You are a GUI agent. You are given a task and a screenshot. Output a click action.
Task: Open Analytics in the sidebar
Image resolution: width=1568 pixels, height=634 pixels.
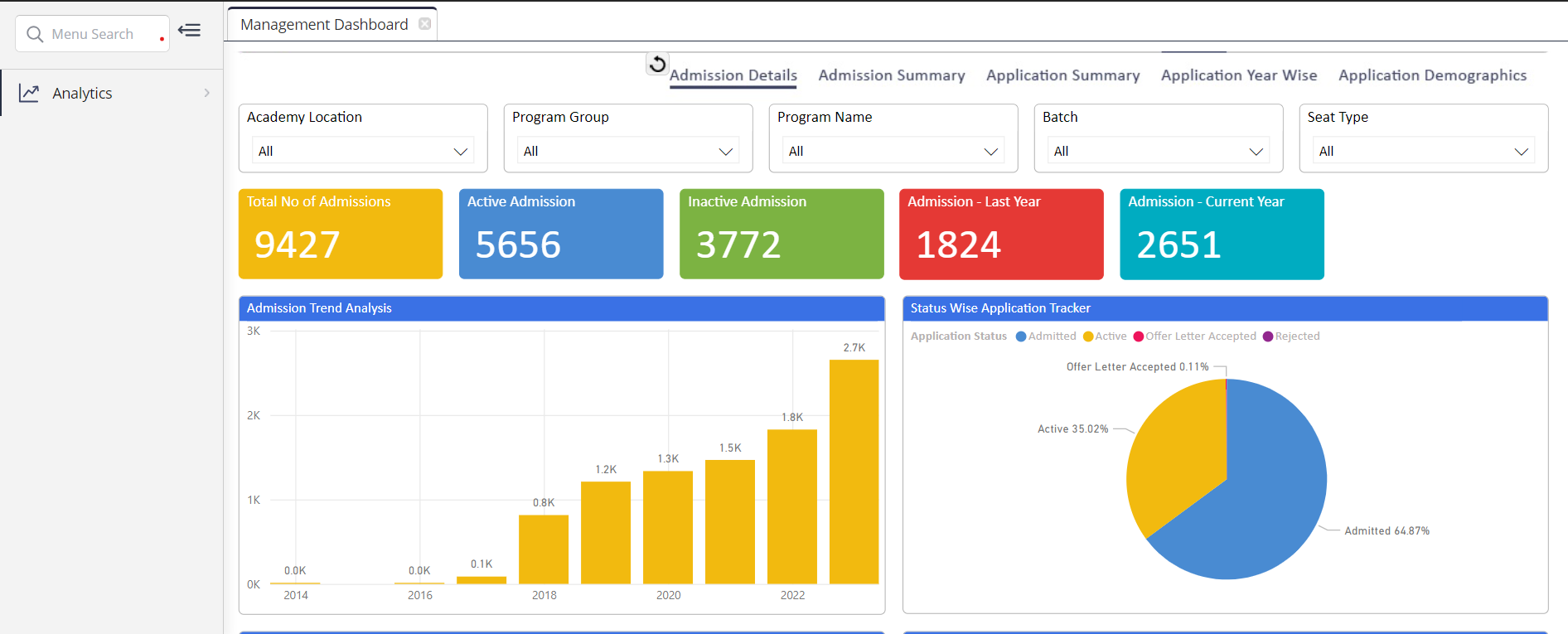[112, 93]
